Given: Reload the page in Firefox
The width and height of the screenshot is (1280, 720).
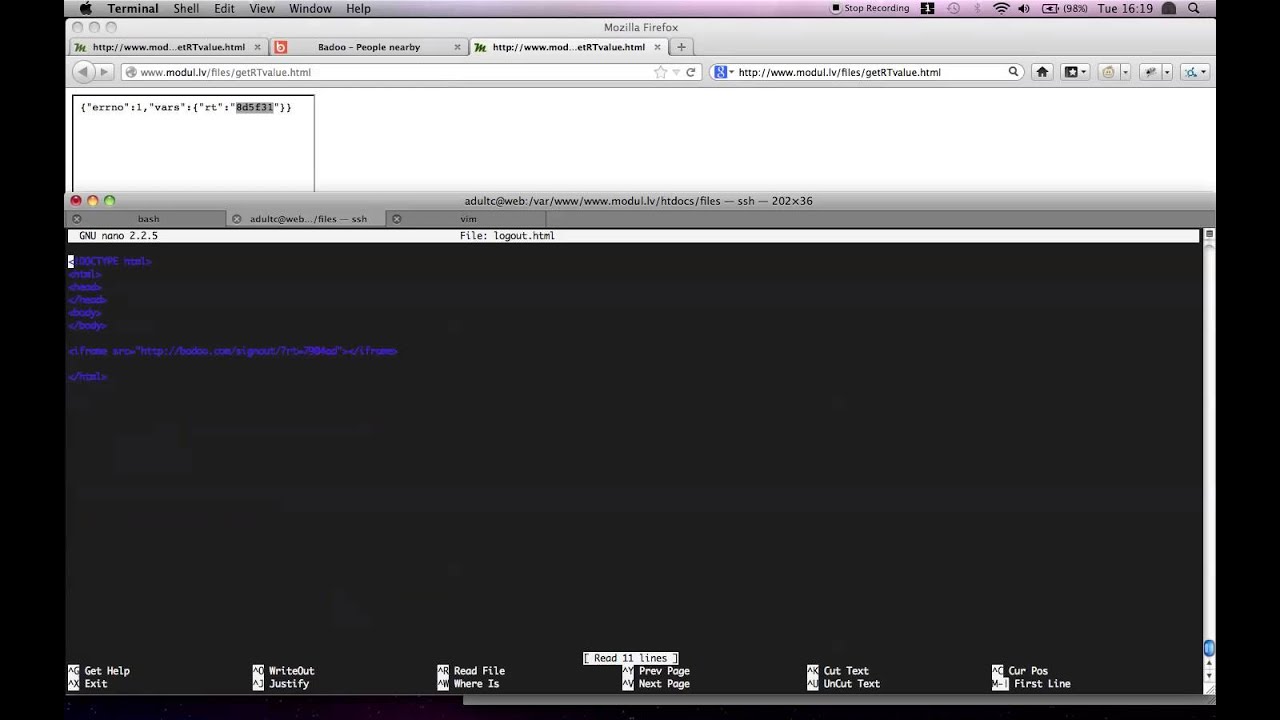Looking at the screenshot, I should 690,72.
